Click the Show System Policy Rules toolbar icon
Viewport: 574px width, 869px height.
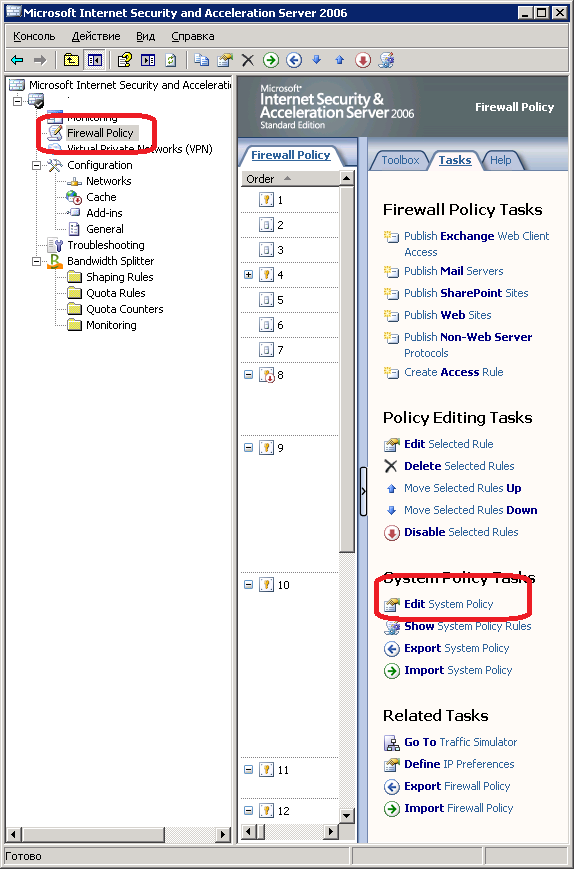pos(386,60)
